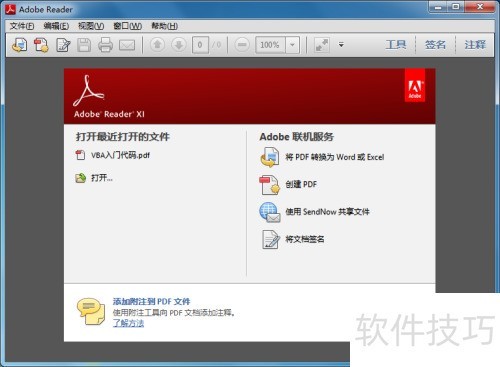Go to previous page with up arrow
Screen dimensions: 500x367
(x=157, y=45)
